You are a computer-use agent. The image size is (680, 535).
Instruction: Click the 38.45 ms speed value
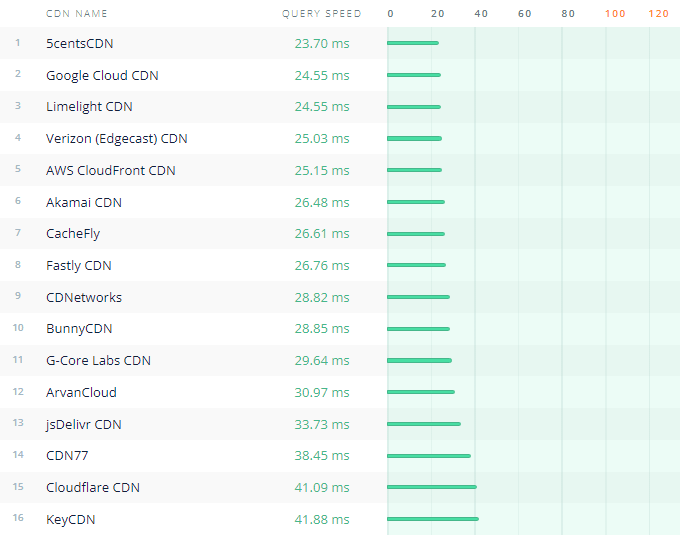tap(322, 456)
